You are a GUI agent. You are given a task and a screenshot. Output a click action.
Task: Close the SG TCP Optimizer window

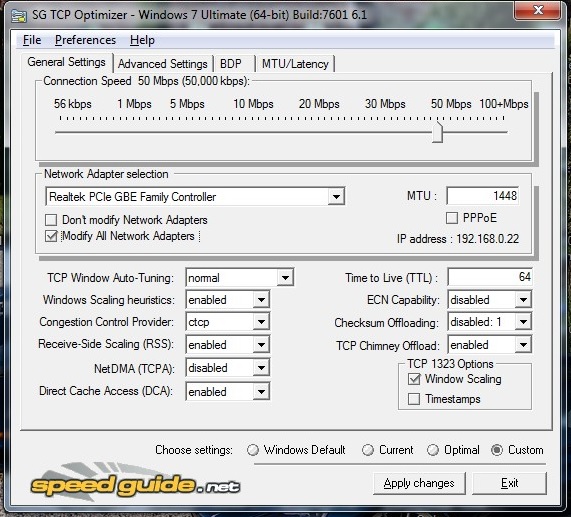click(537, 10)
